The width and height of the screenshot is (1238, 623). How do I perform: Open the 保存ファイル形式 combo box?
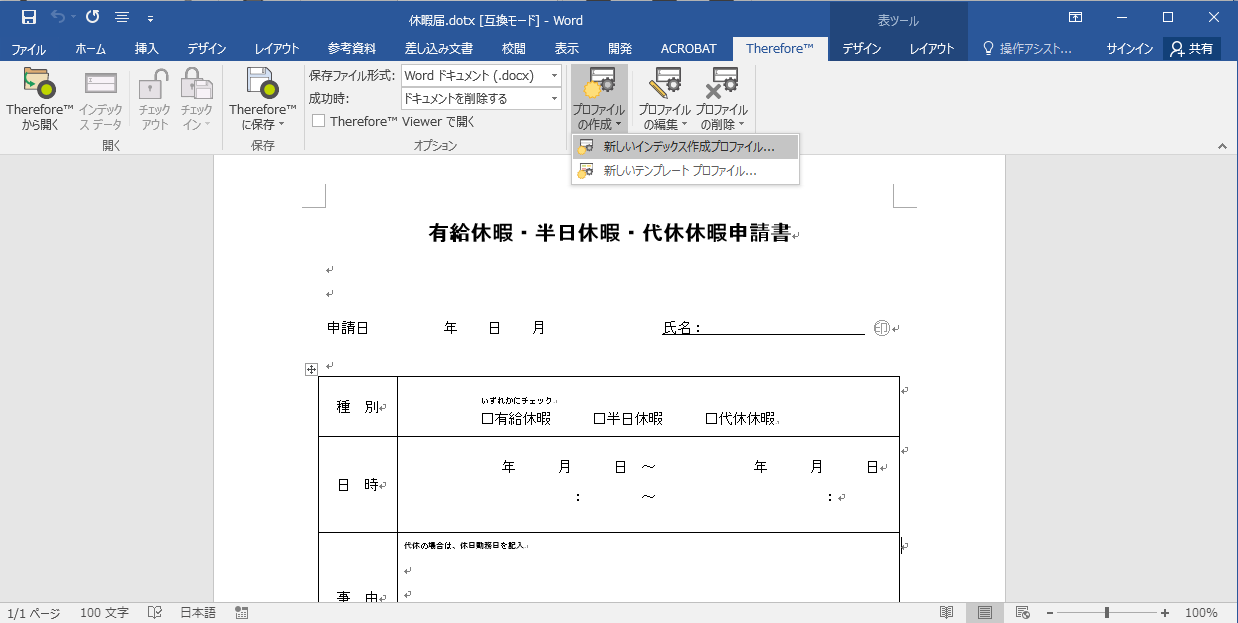(x=480, y=75)
